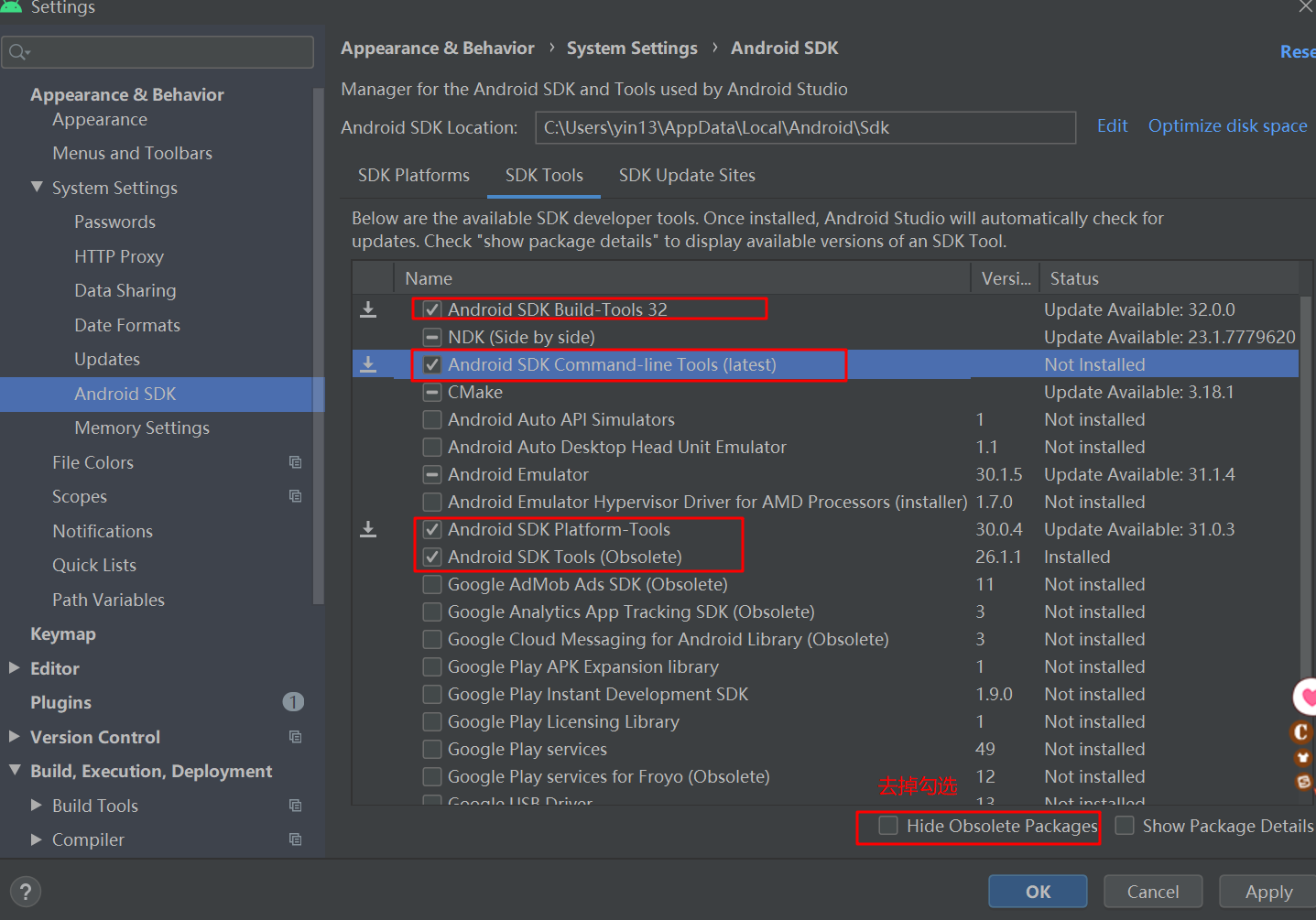Click download icon beside Command-line Tools row
Image resolution: width=1316 pixels, height=920 pixels.
coord(368,364)
